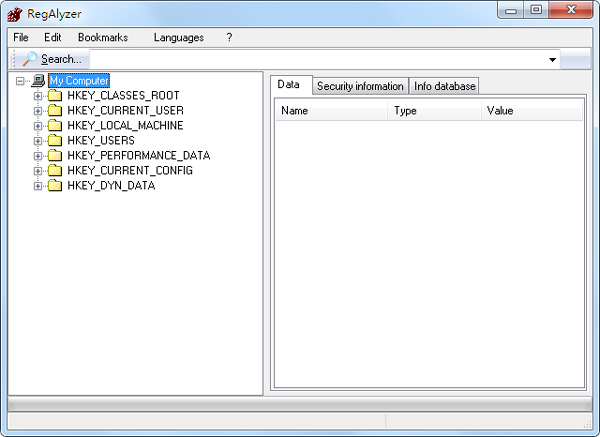The image size is (600, 437).
Task: Sort by the Type column header
Action: pyautogui.click(x=434, y=111)
